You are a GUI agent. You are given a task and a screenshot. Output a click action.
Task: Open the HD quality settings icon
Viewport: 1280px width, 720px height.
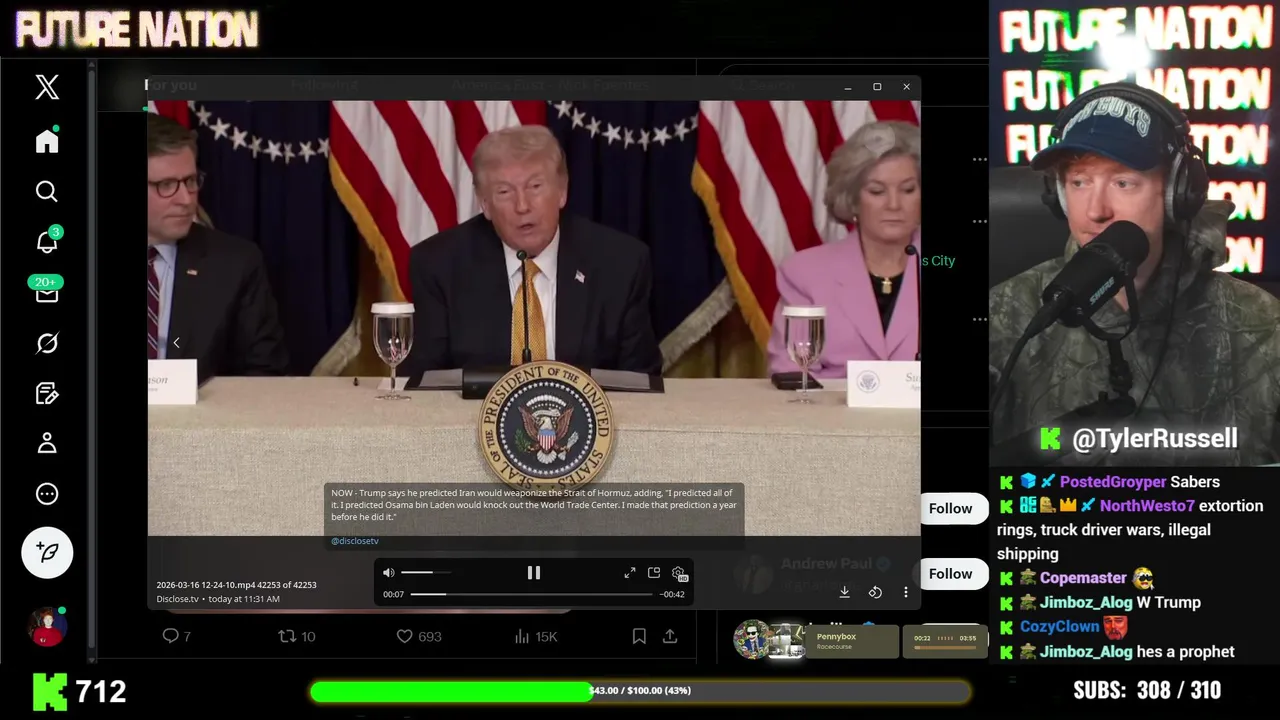678,573
